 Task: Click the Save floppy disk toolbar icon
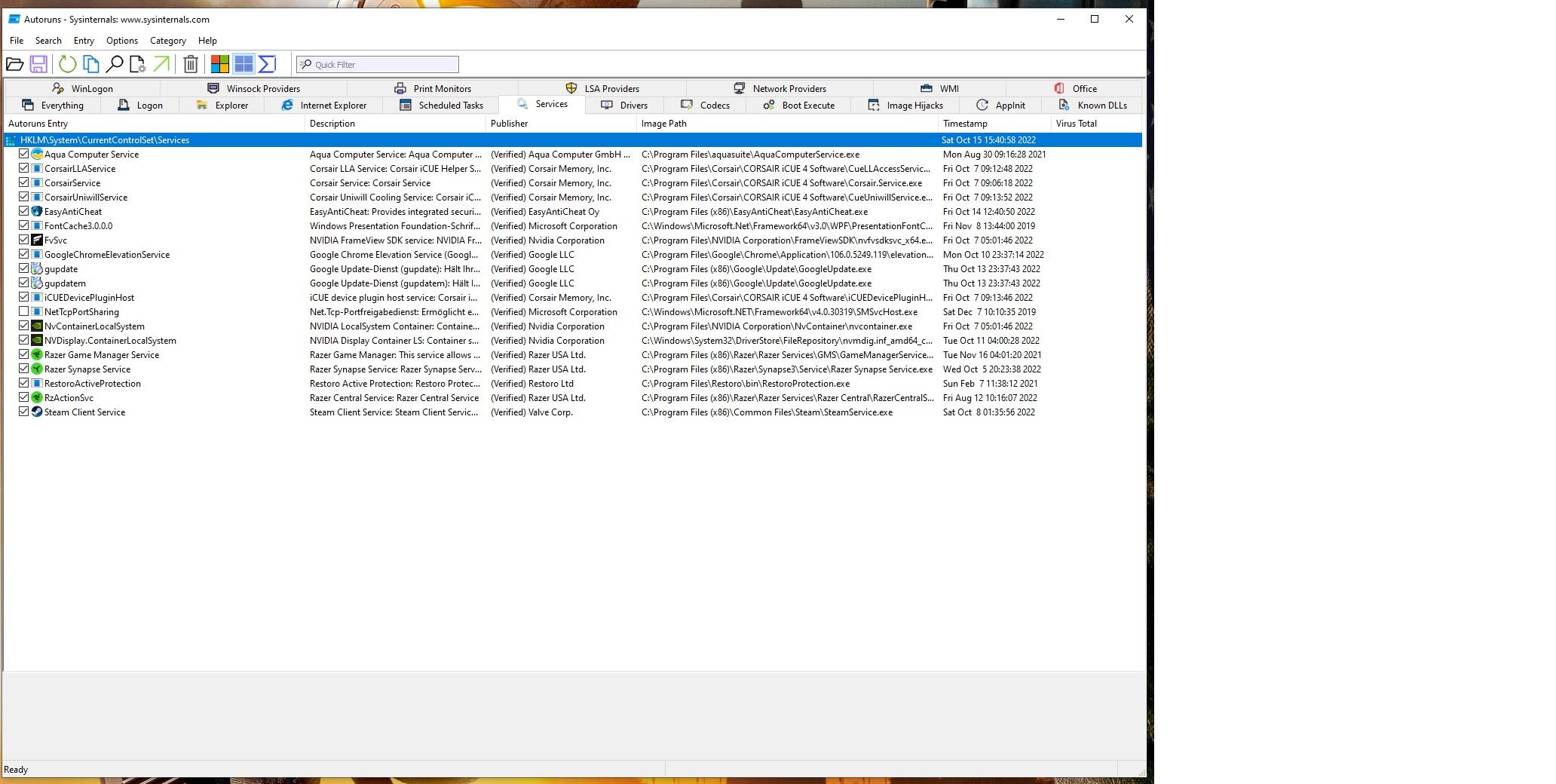38,65
